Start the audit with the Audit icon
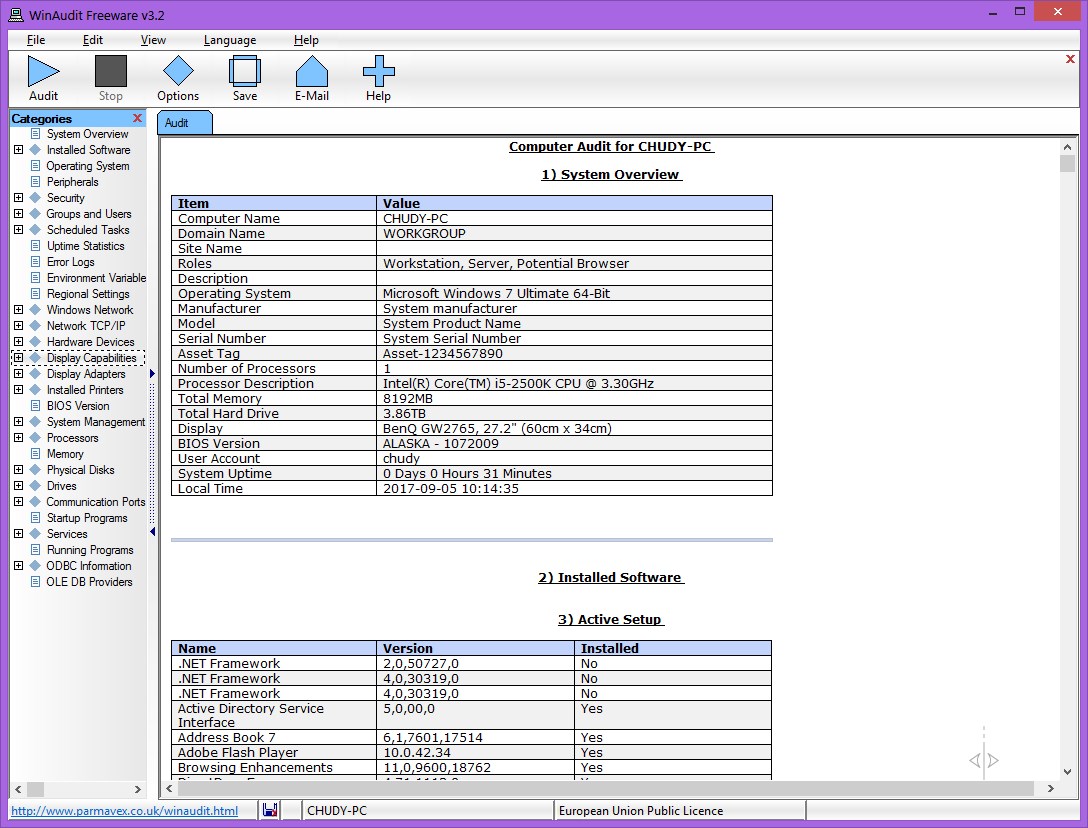1088x828 pixels. click(x=43, y=72)
